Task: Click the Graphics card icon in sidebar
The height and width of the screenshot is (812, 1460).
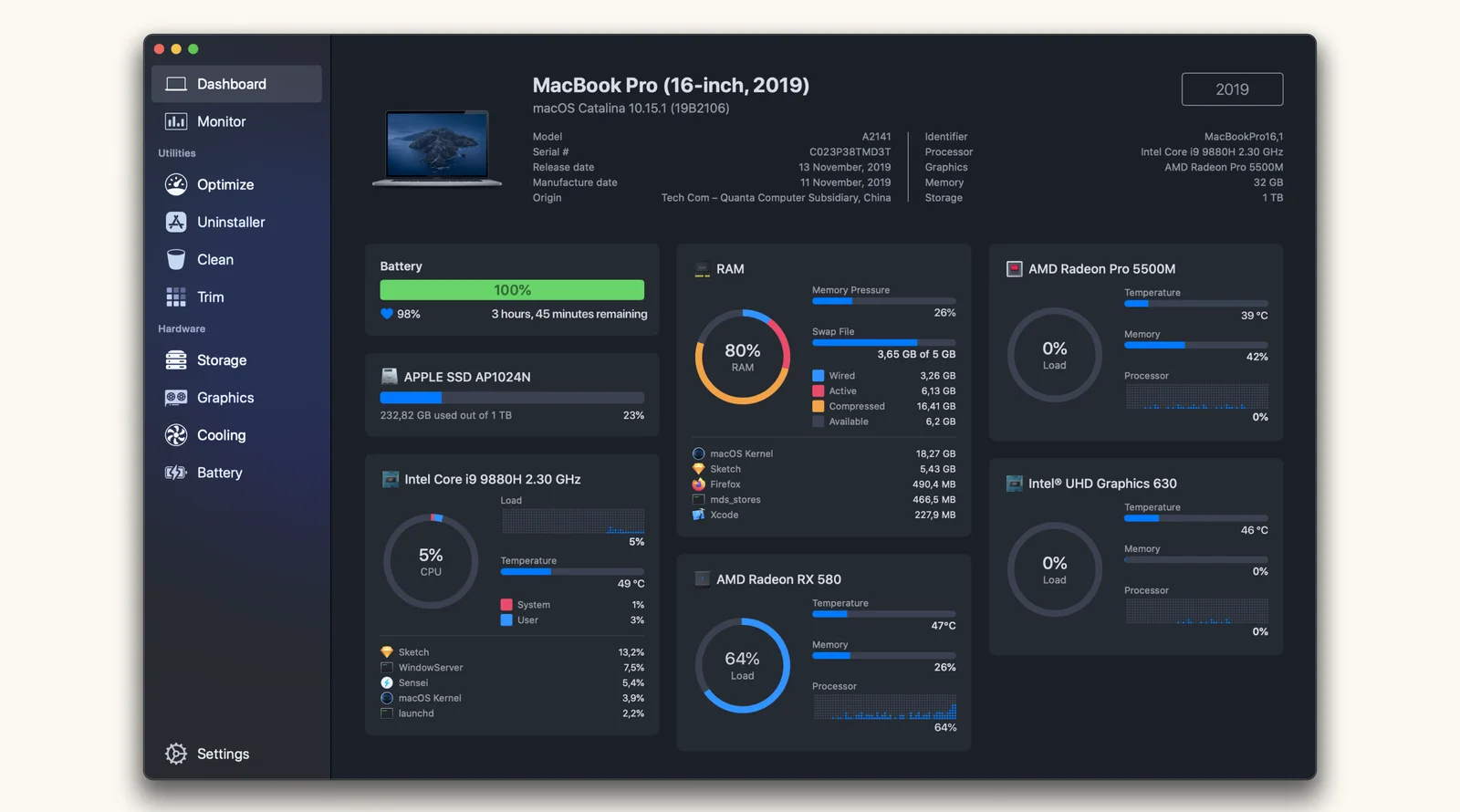Action: (x=176, y=398)
